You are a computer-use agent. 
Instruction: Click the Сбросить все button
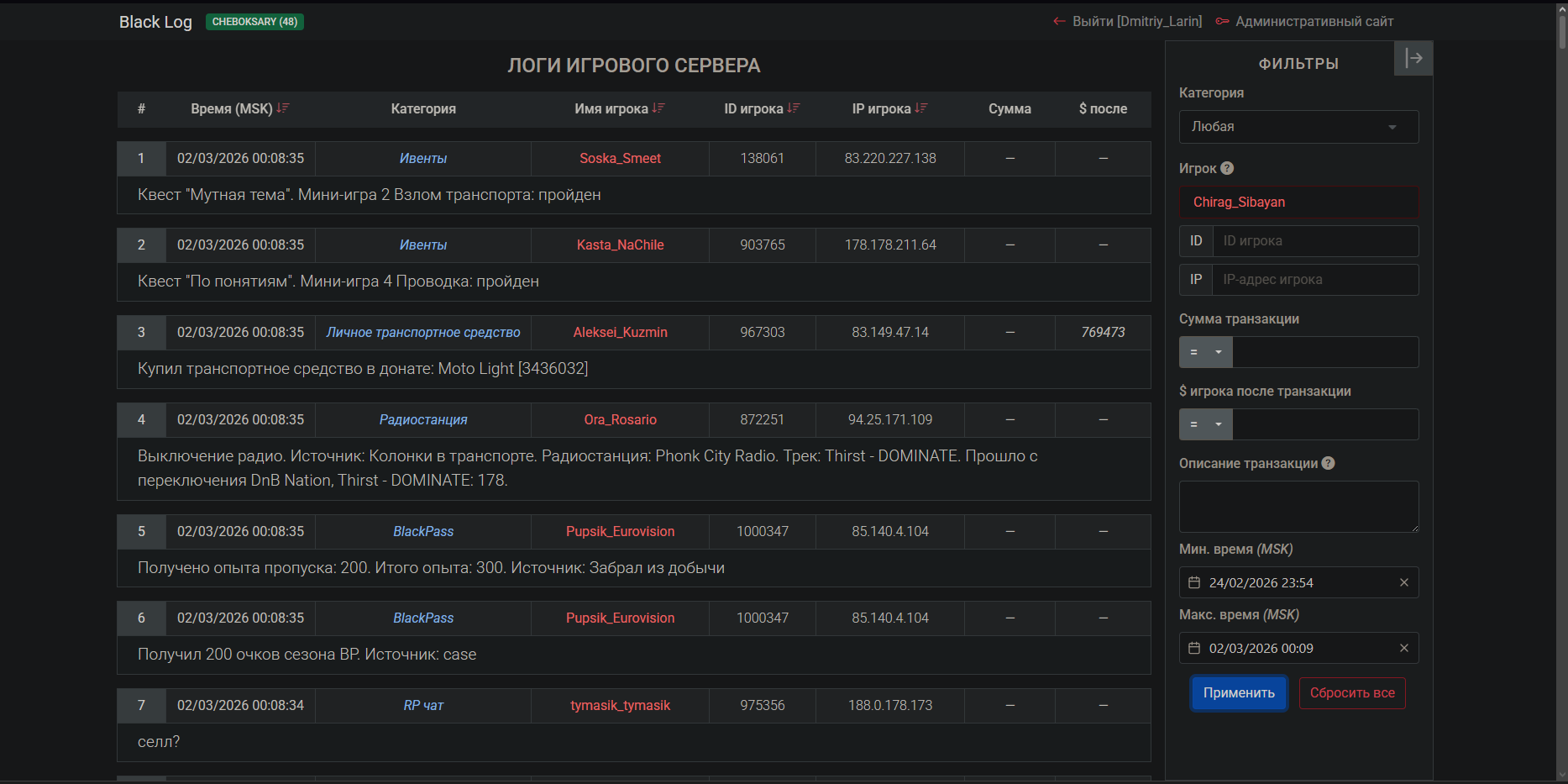(x=1352, y=693)
